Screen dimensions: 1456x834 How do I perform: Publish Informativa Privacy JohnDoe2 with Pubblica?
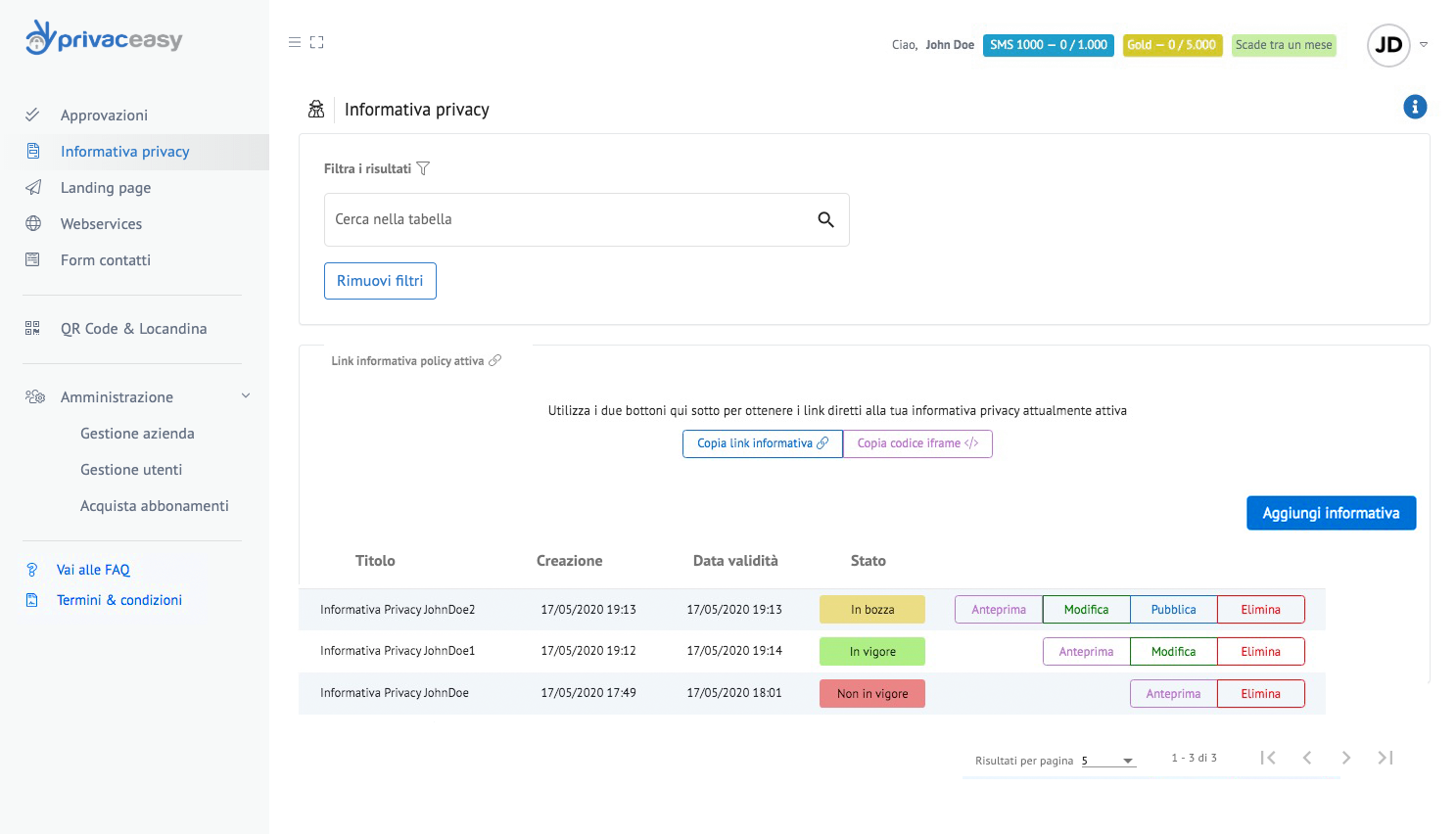click(1172, 610)
